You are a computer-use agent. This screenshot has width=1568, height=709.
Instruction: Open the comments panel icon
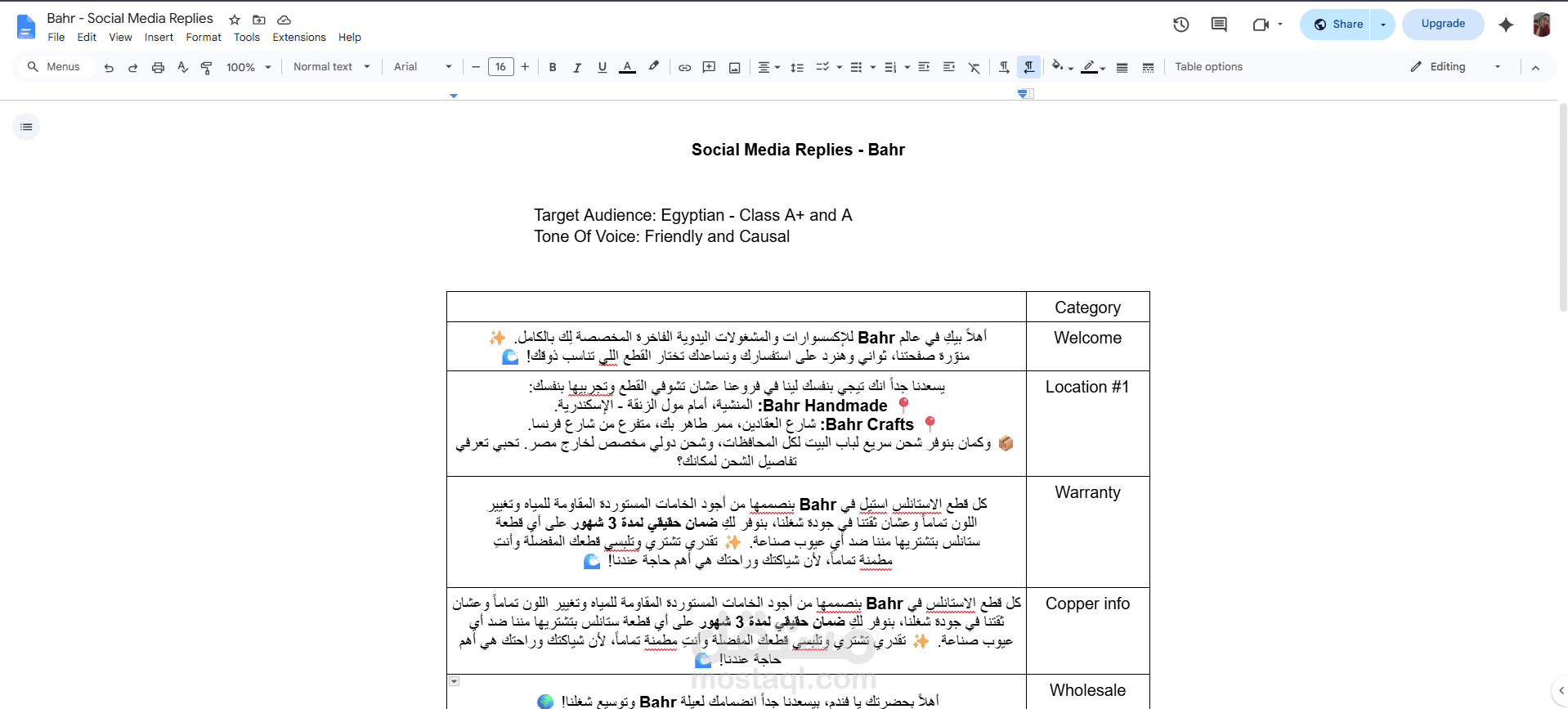1219,25
